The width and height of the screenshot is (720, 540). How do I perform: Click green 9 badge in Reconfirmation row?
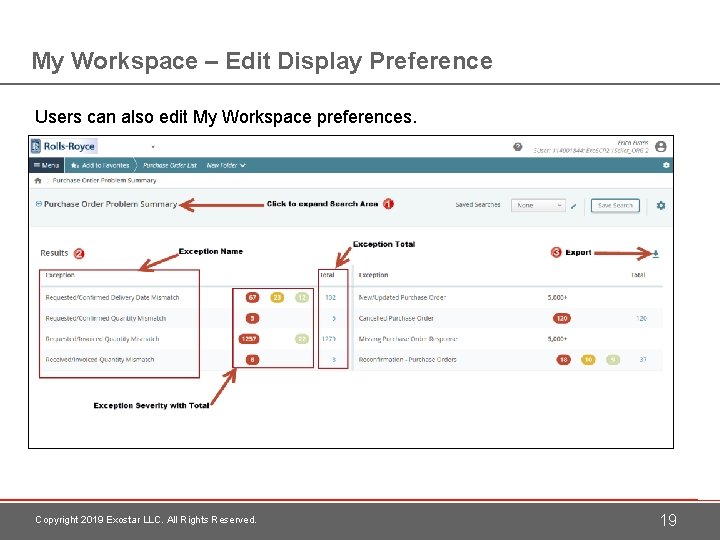(613, 360)
